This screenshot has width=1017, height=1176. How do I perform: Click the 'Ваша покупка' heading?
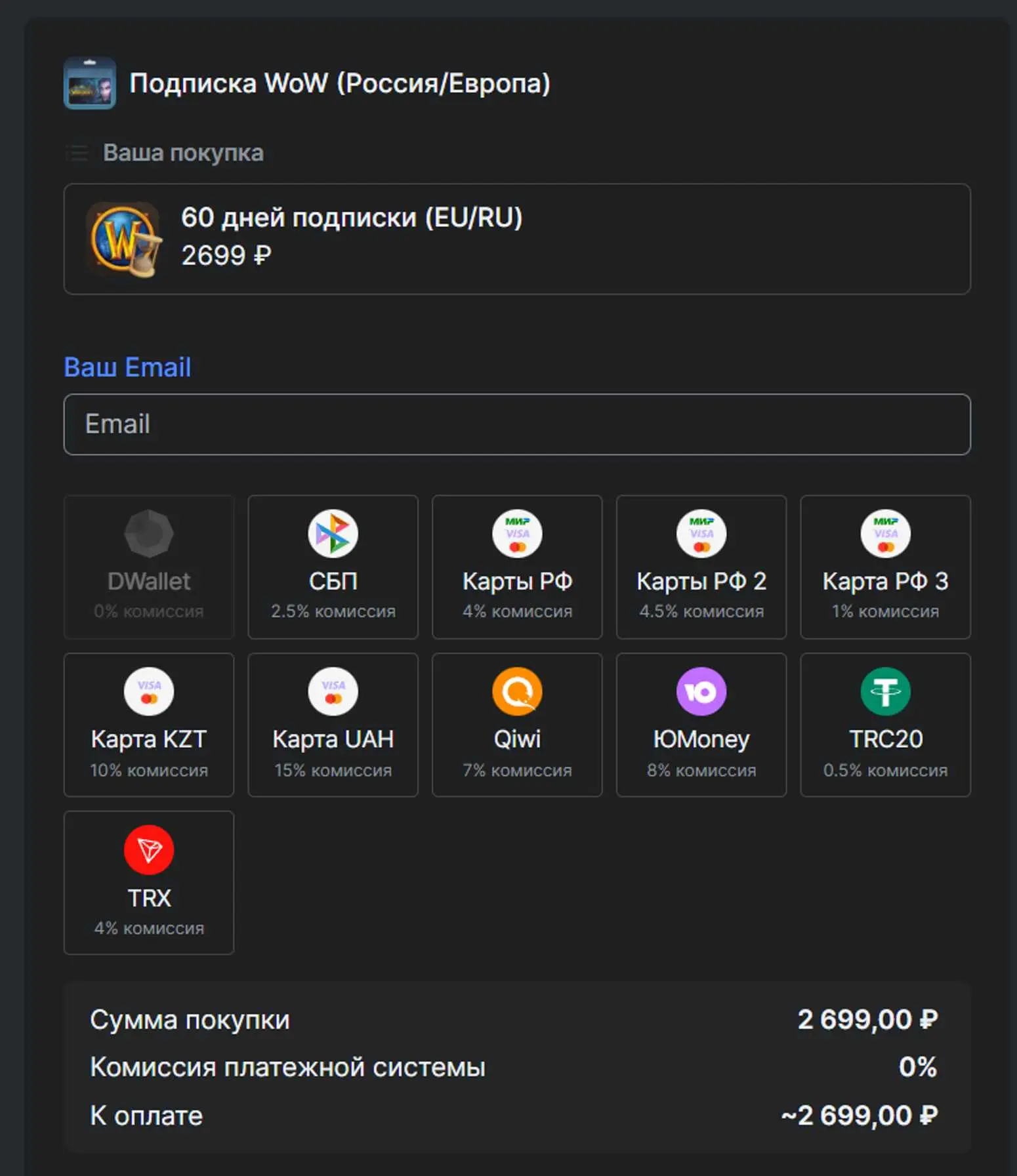(183, 153)
